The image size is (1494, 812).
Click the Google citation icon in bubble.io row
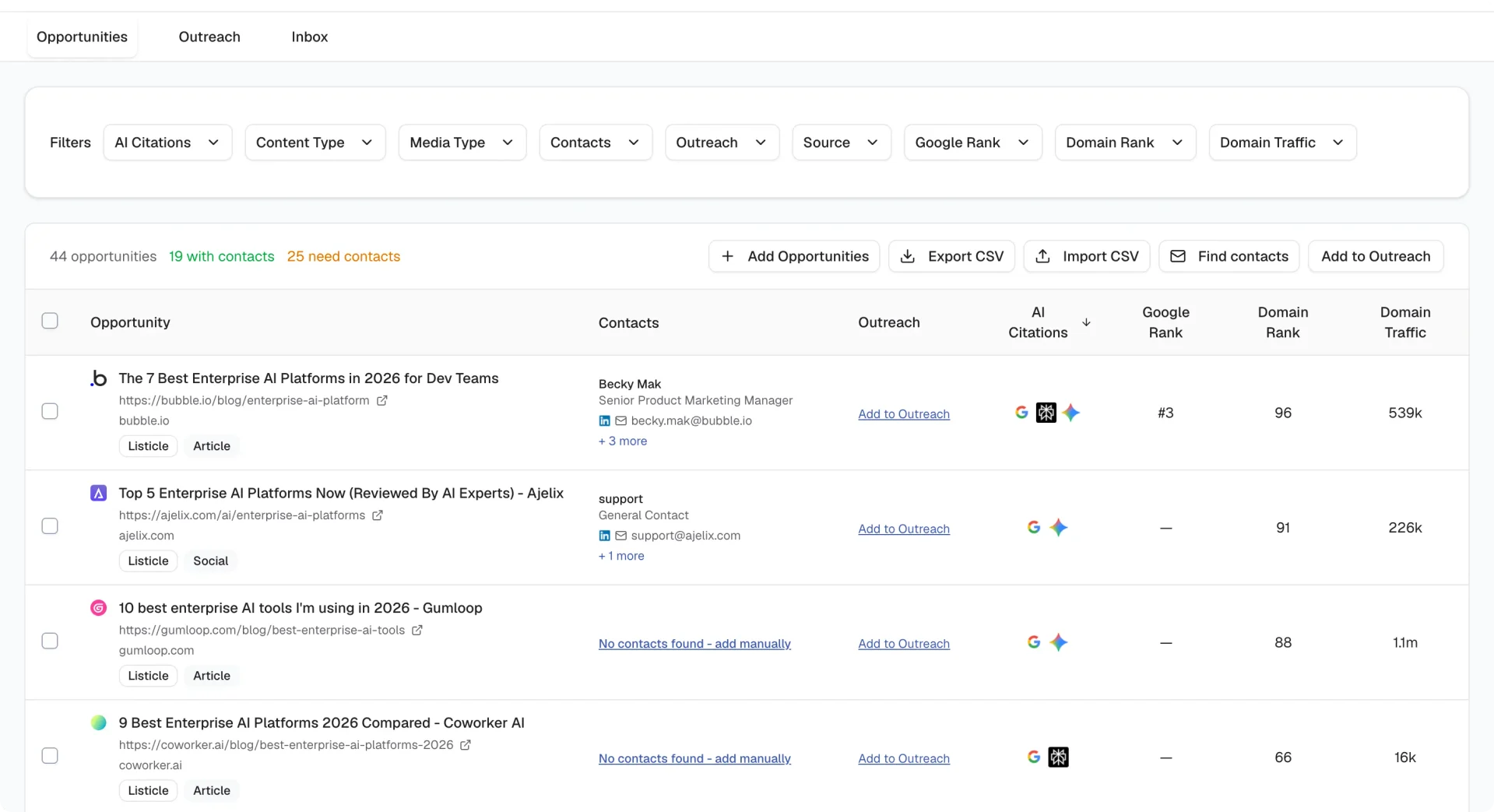(1021, 413)
